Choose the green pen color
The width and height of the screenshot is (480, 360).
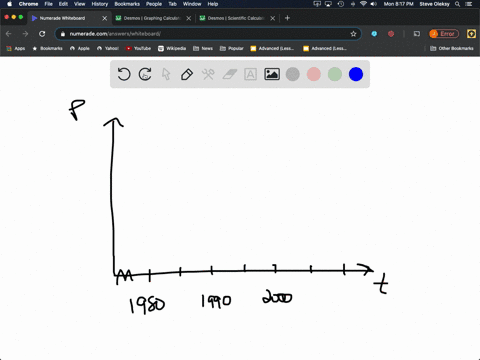tap(335, 74)
